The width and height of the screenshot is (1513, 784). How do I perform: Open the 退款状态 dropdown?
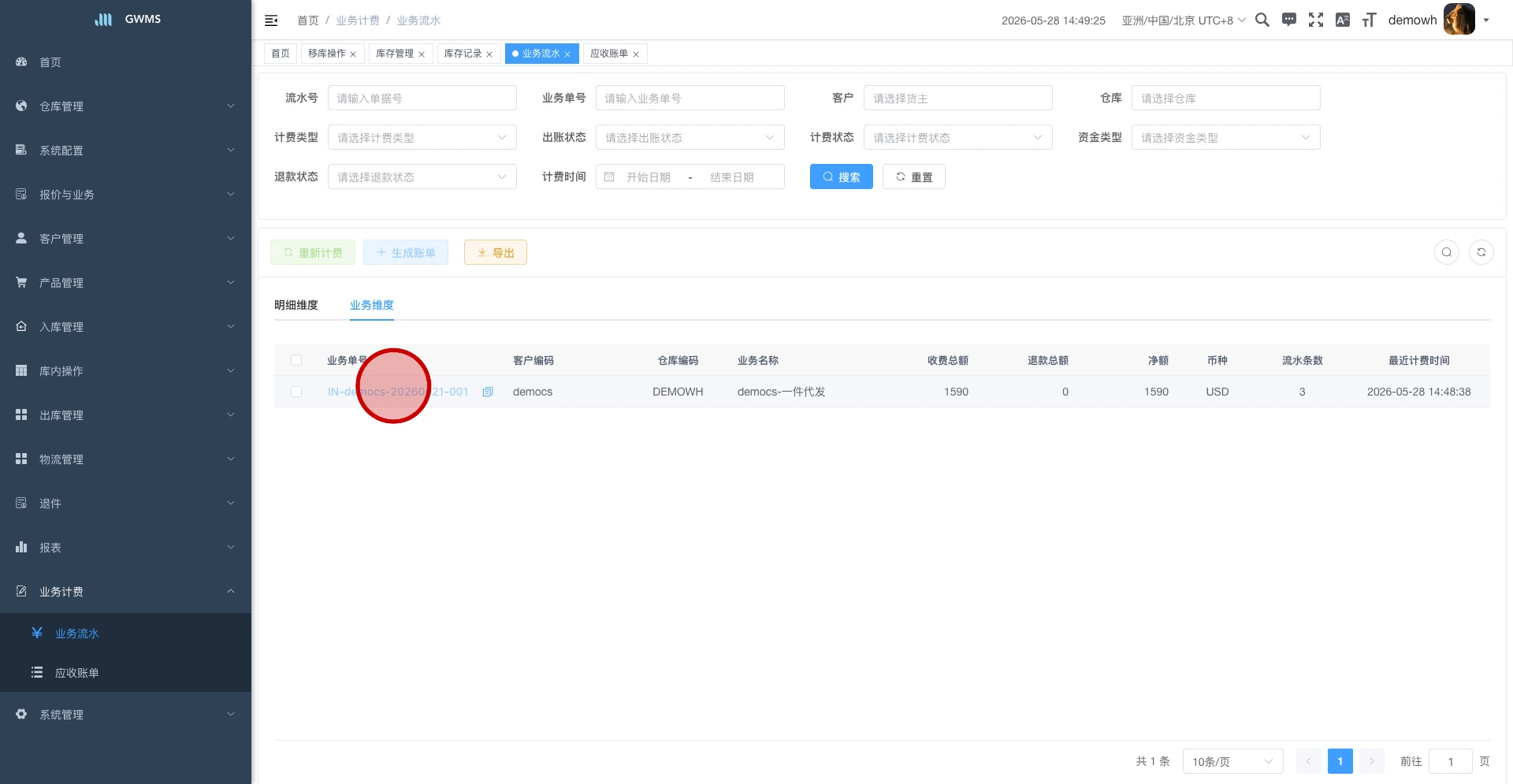(x=422, y=176)
